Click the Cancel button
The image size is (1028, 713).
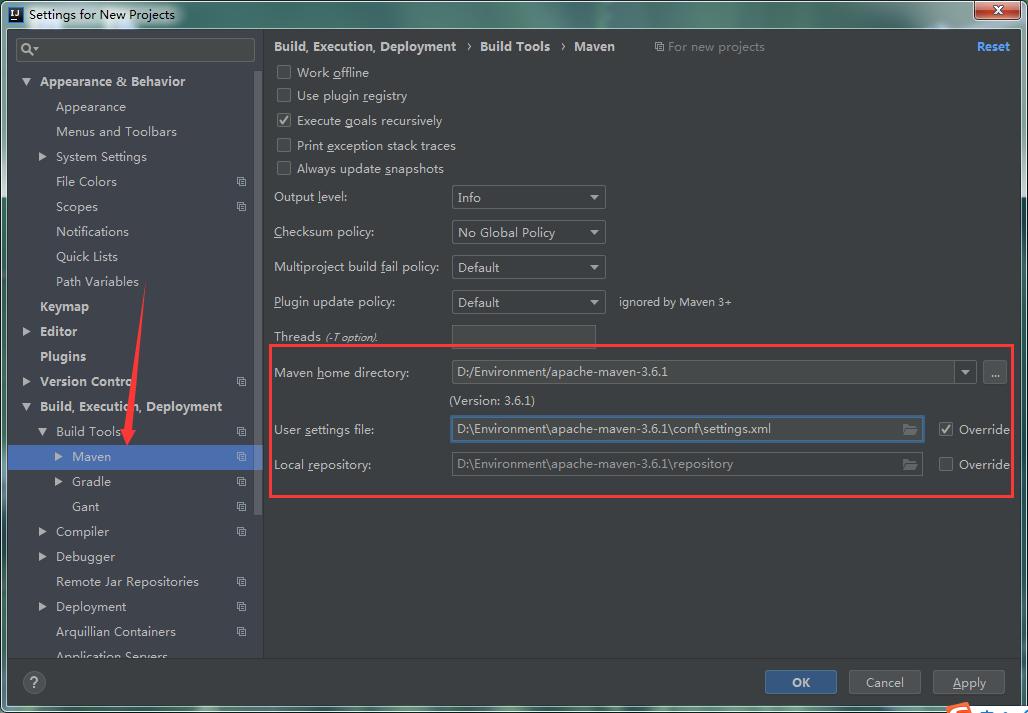click(x=884, y=682)
